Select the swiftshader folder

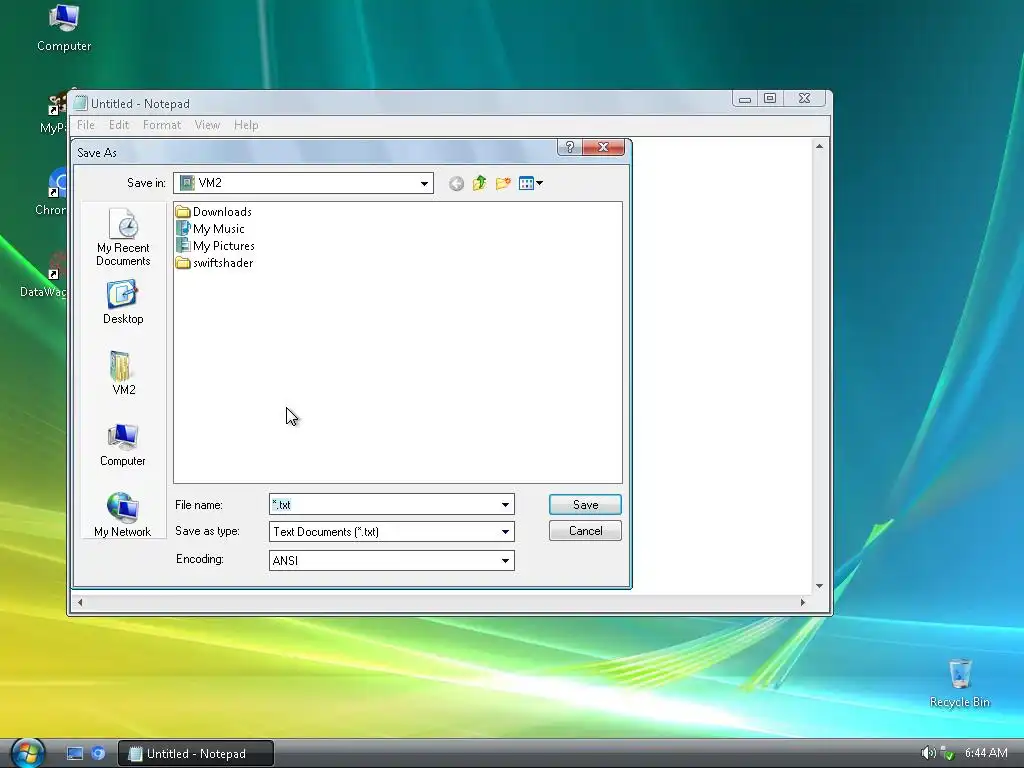click(x=215, y=263)
